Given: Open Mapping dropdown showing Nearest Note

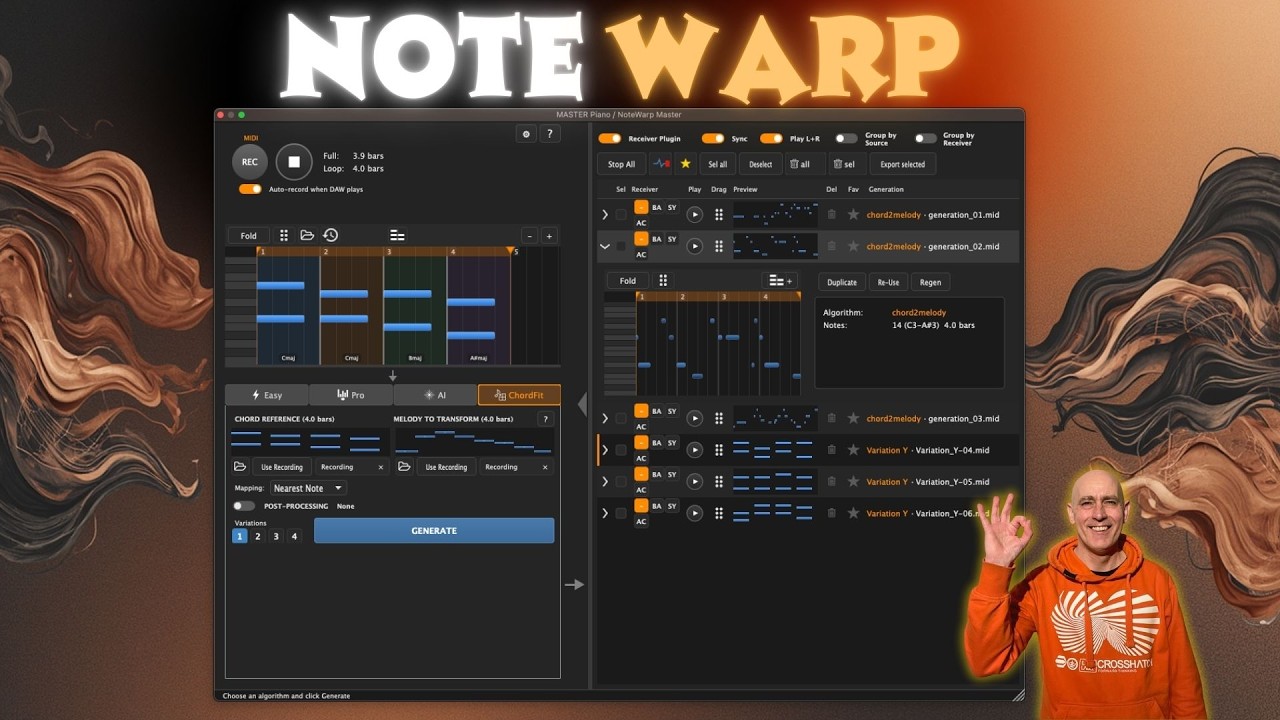Looking at the screenshot, I should pyautogui.click(x=308, y=488).
